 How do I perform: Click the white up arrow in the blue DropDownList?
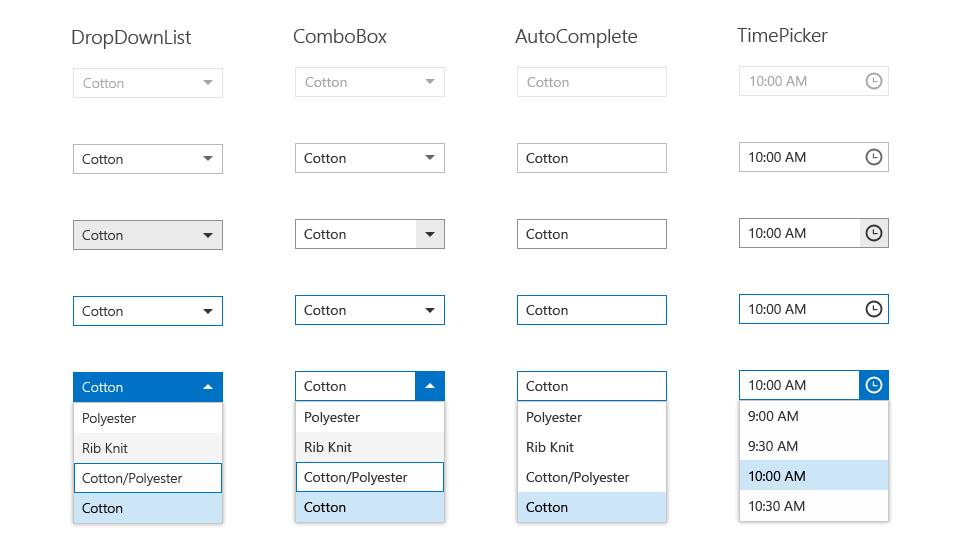(x=208, y=387)
